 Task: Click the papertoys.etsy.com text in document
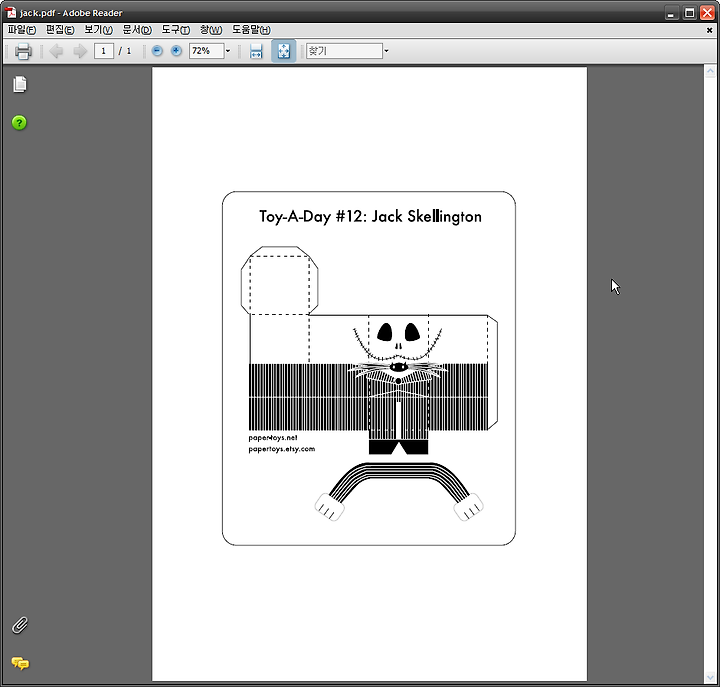[282, 449]
